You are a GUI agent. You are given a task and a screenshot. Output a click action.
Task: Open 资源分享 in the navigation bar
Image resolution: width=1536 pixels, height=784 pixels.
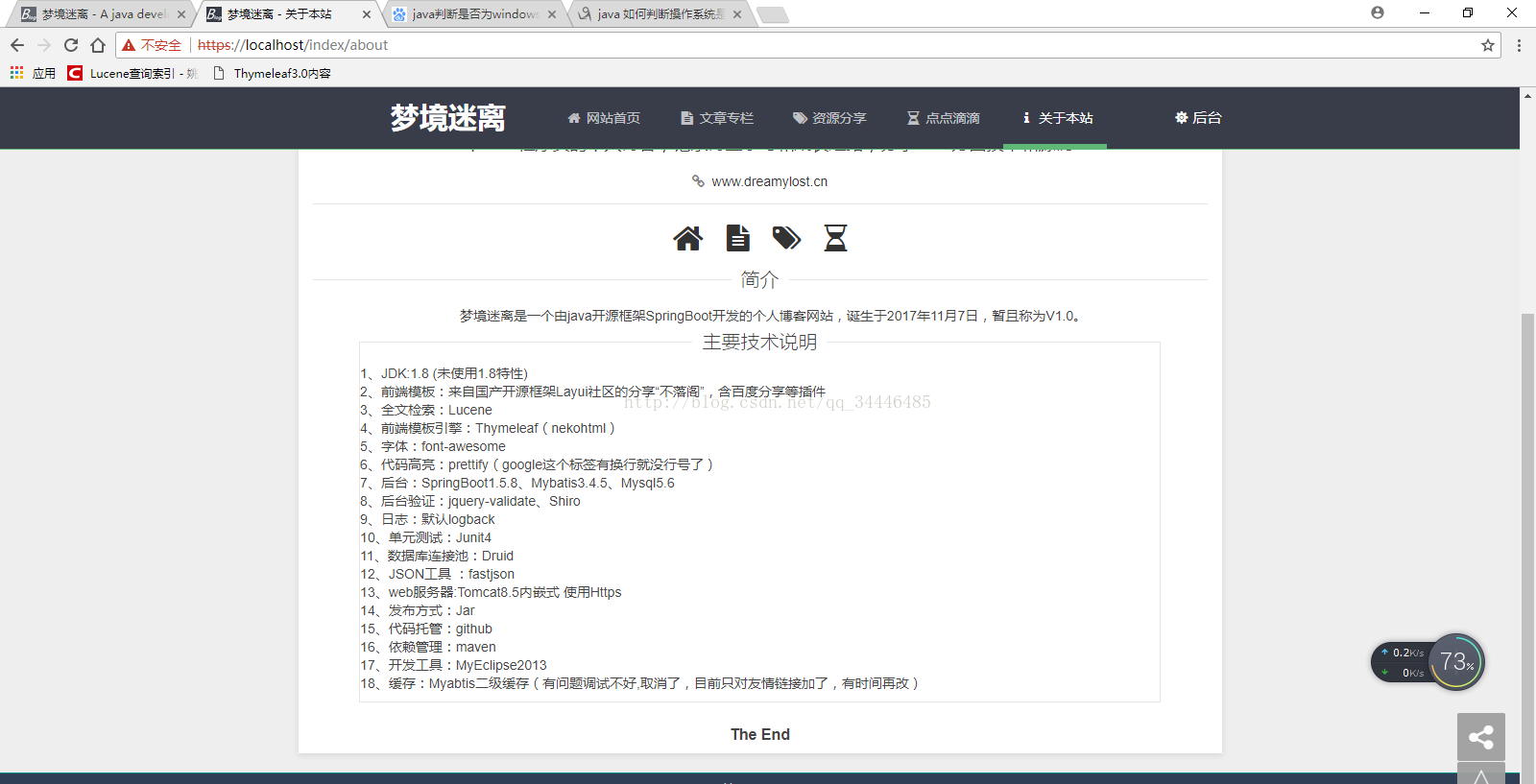pyautogui.click(x=829, y=118)
